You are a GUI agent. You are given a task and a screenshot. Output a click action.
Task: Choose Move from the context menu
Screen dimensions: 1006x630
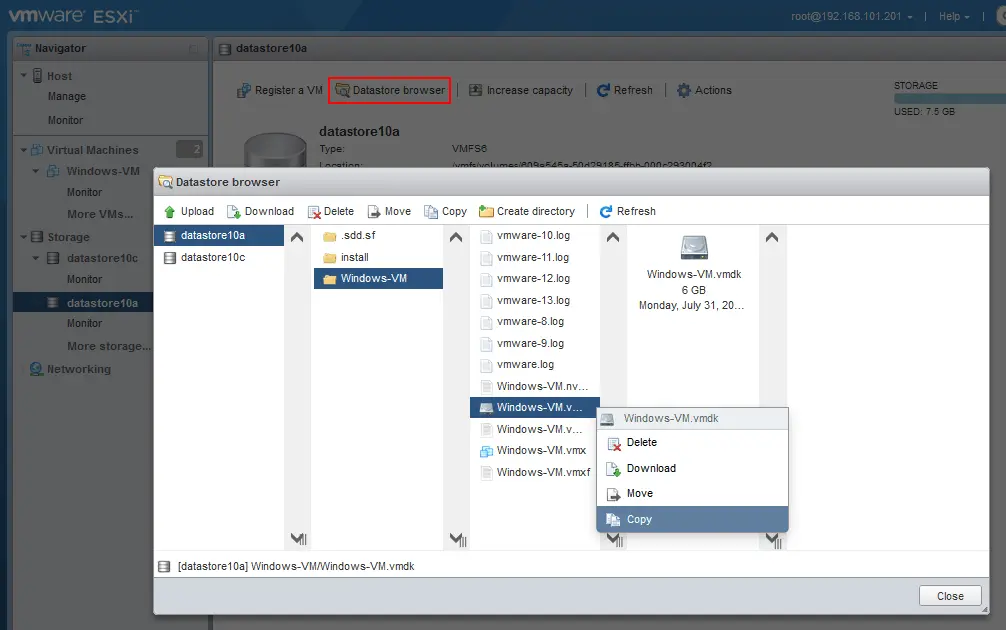tap(692, 493)
